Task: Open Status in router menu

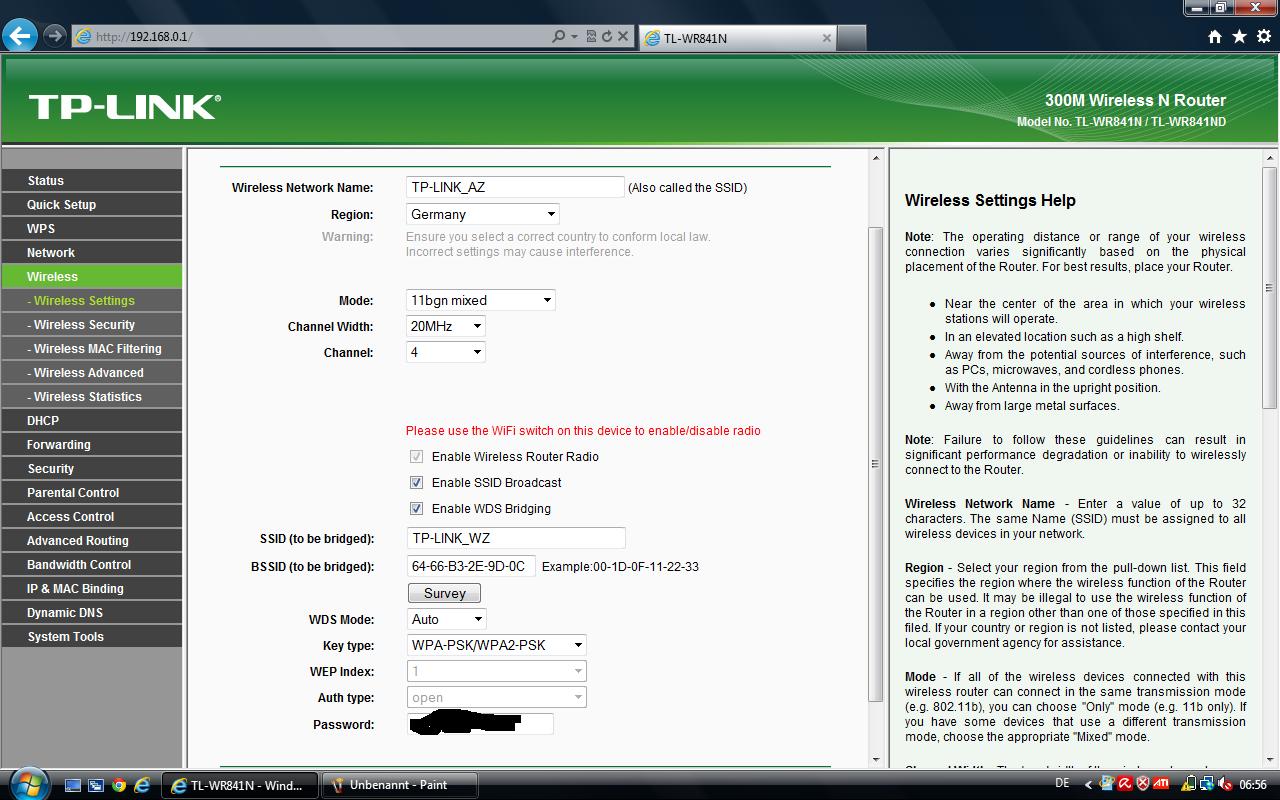Action: tap(92, 181)
